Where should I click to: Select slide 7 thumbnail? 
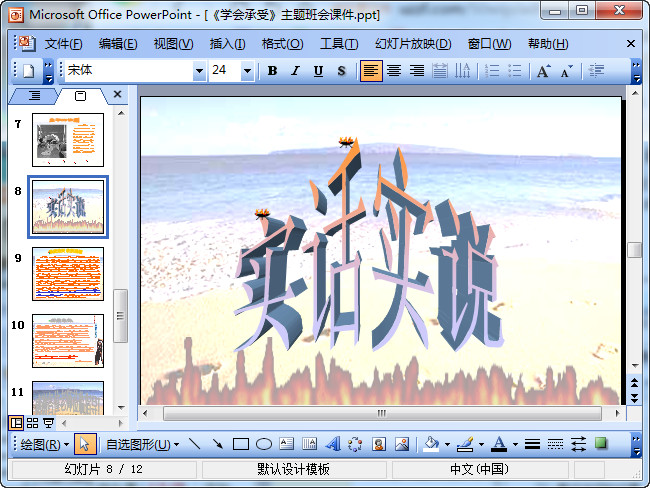[68, 140]
